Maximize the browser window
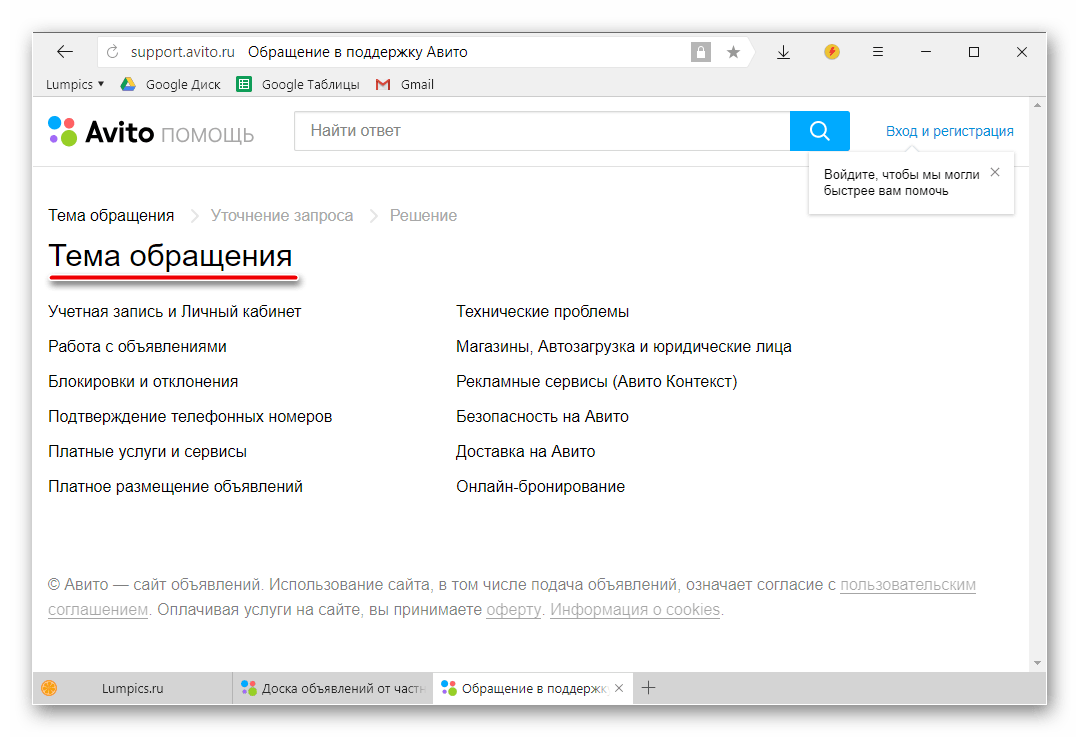Image resolution: width=1079 pixels, height=737 pixels. tap(974, 52)
